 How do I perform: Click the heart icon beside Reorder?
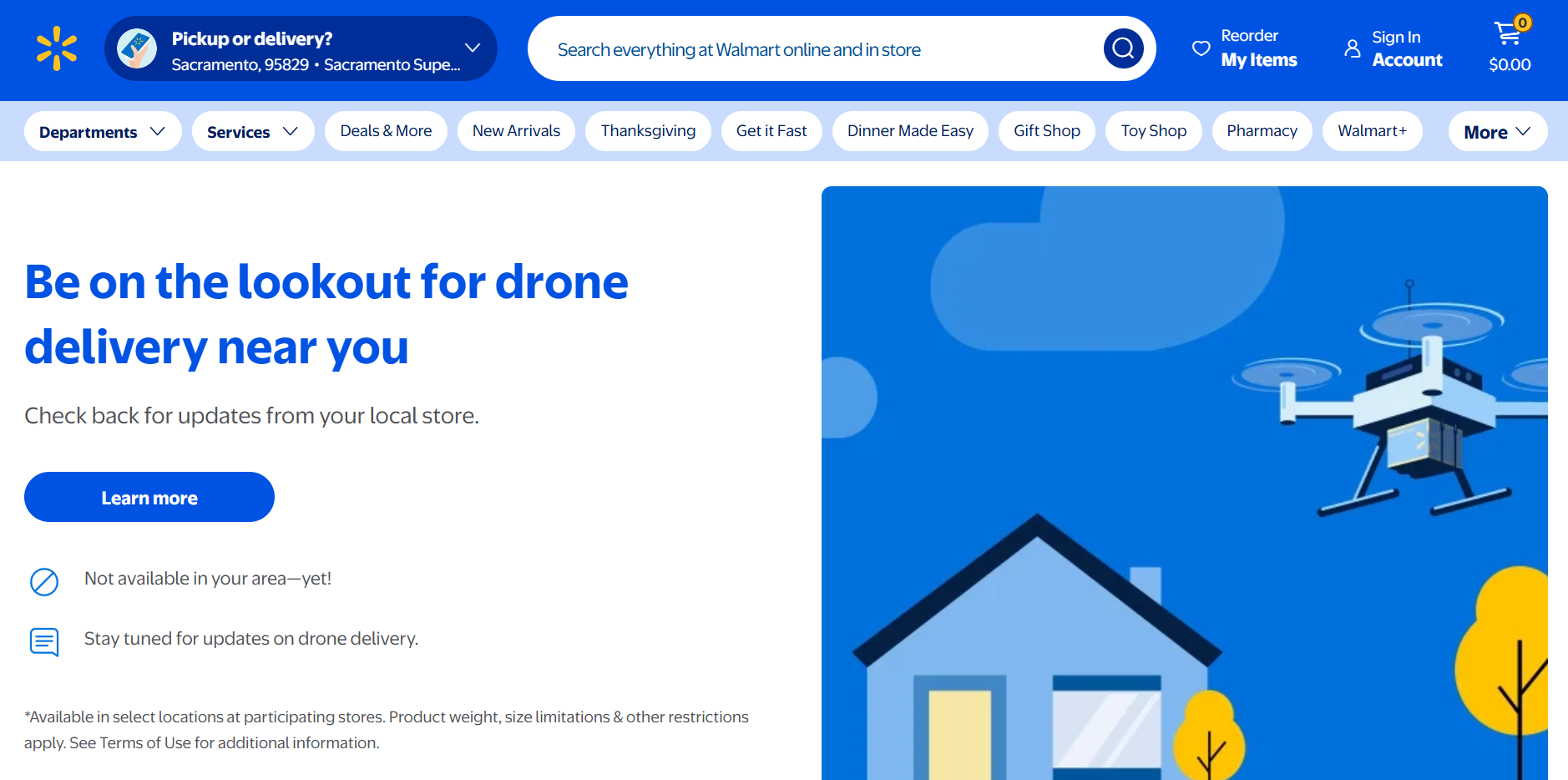[x=1201, y=48]
